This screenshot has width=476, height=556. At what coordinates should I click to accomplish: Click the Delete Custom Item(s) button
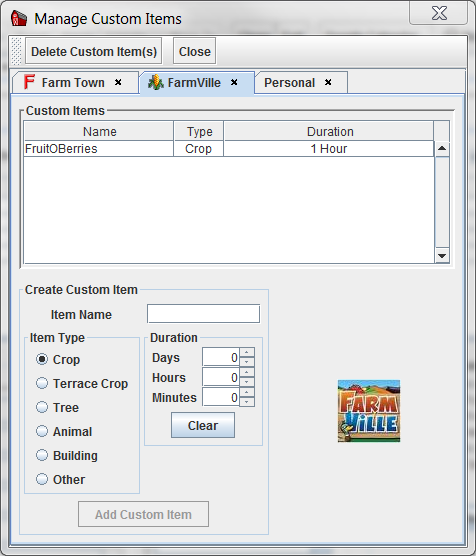coord(94,51)
